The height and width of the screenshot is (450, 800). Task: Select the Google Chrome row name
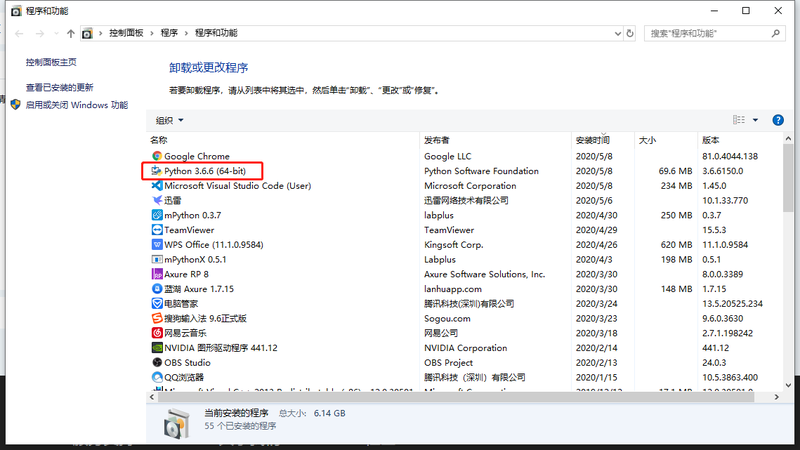point(197,156)
